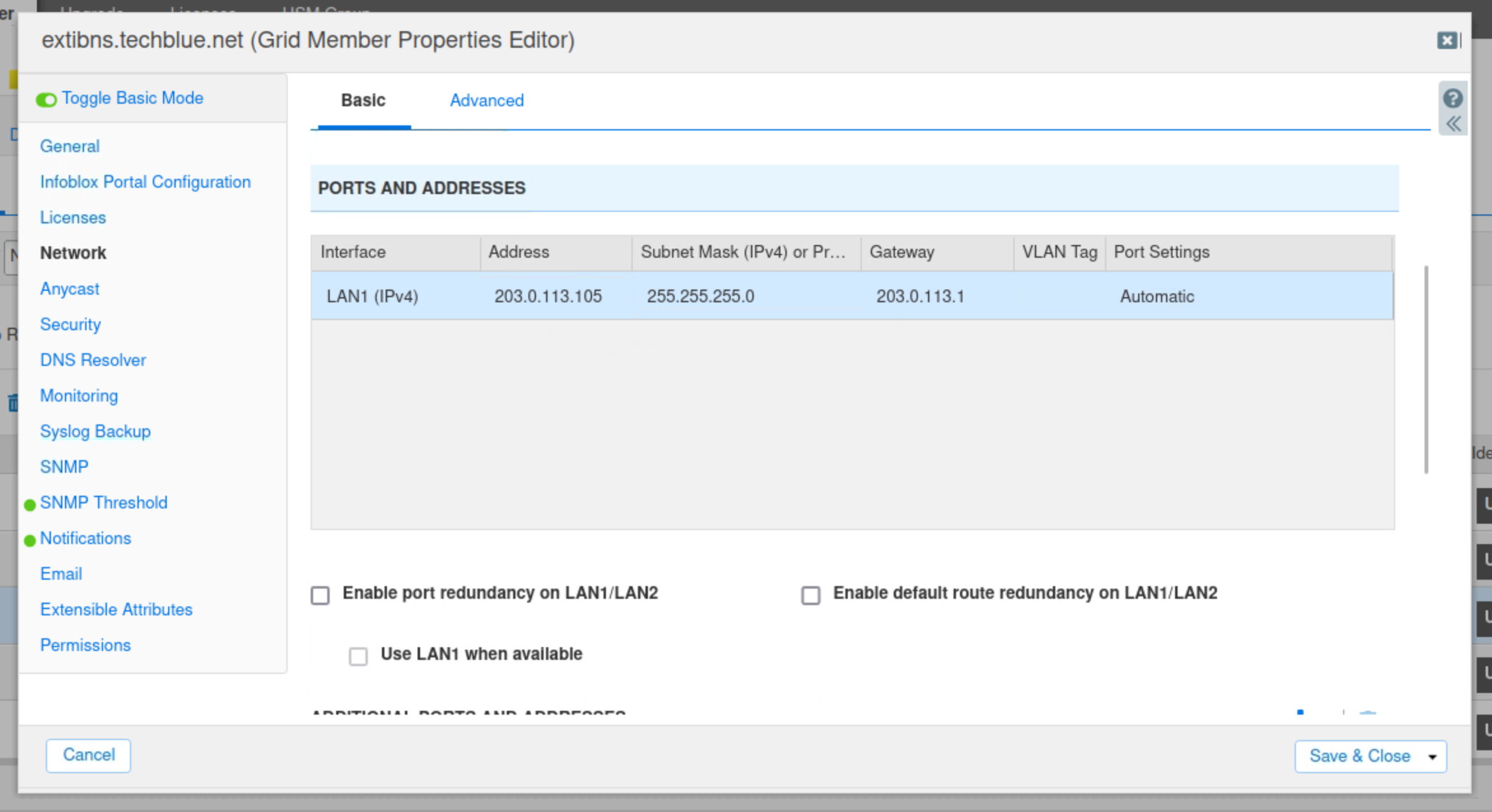This screenshot has height=812, width=1492.
Task: Enable port redundancy on LAN1/LAN2 checkbox
Action: 320,596
